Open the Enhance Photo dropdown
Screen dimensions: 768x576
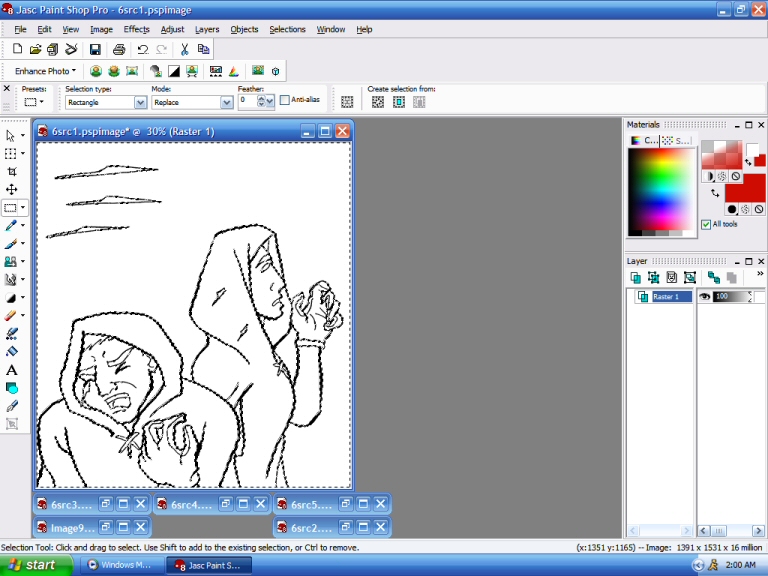click(46, 72)
